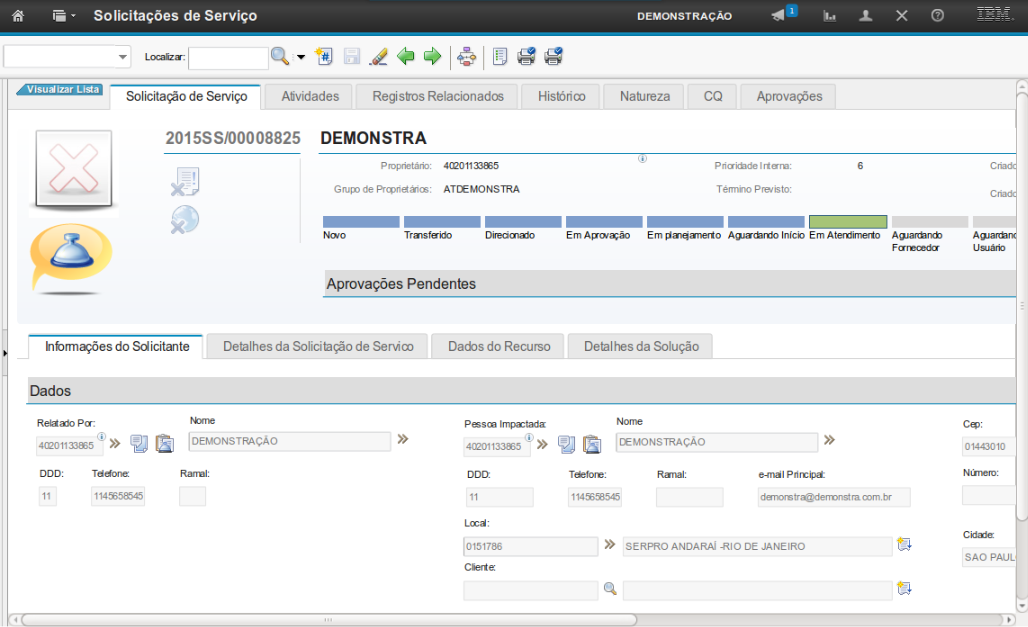Click the home icon in the header
This screenshot has height=627, width=1028.
point(17,16)
